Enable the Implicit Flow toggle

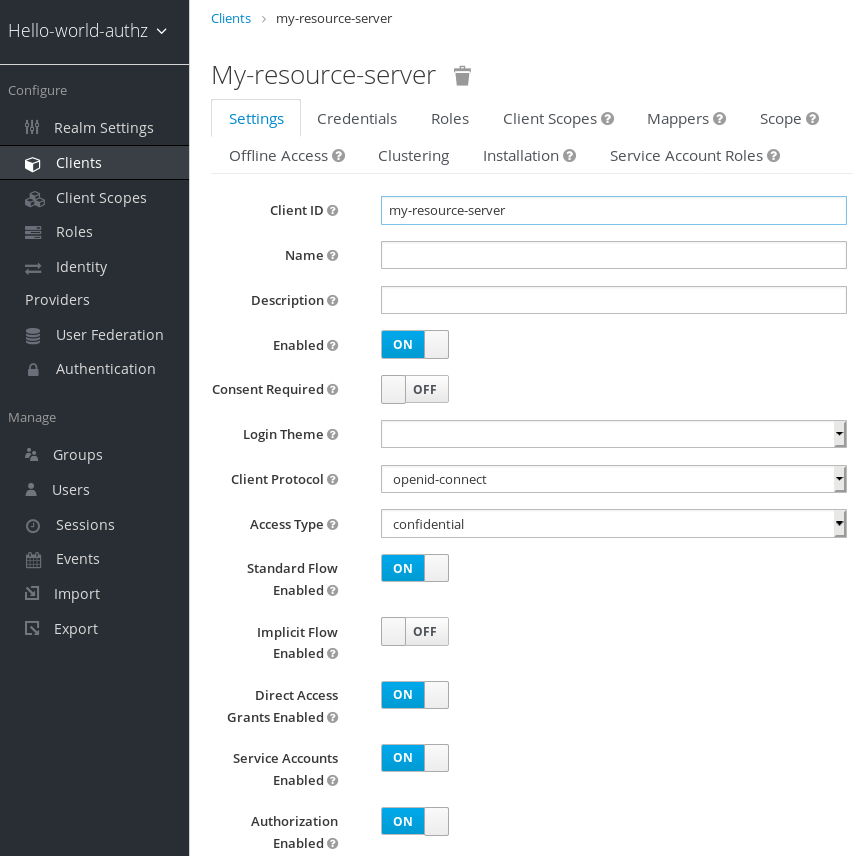(x=415, y=632)
